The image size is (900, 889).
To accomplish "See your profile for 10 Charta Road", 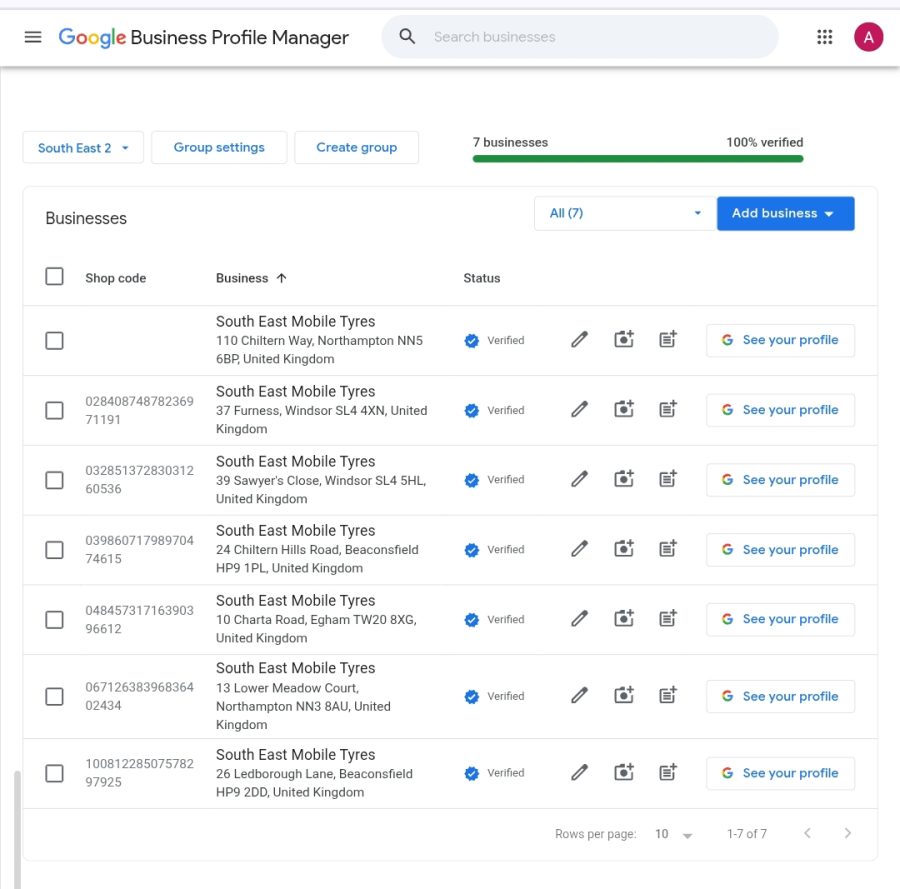I will coord(780,619).
